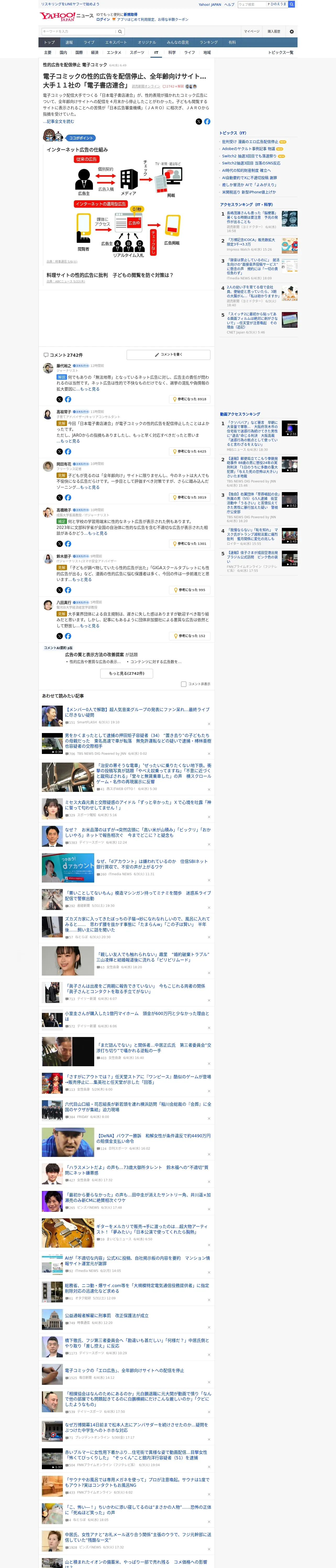
Task: Share 八田真行's comment on X
Action: point(60,636)
